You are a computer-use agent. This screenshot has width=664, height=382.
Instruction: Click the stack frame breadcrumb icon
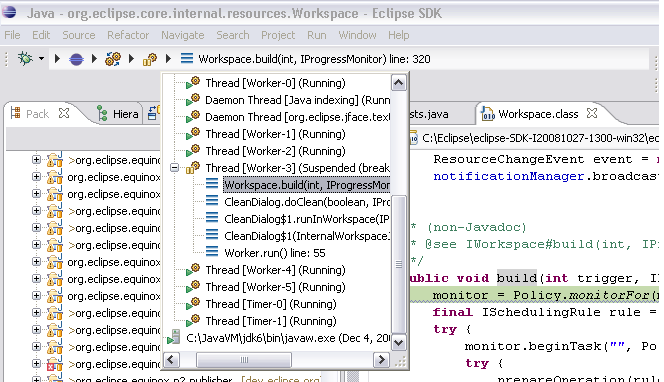point(187,58)
